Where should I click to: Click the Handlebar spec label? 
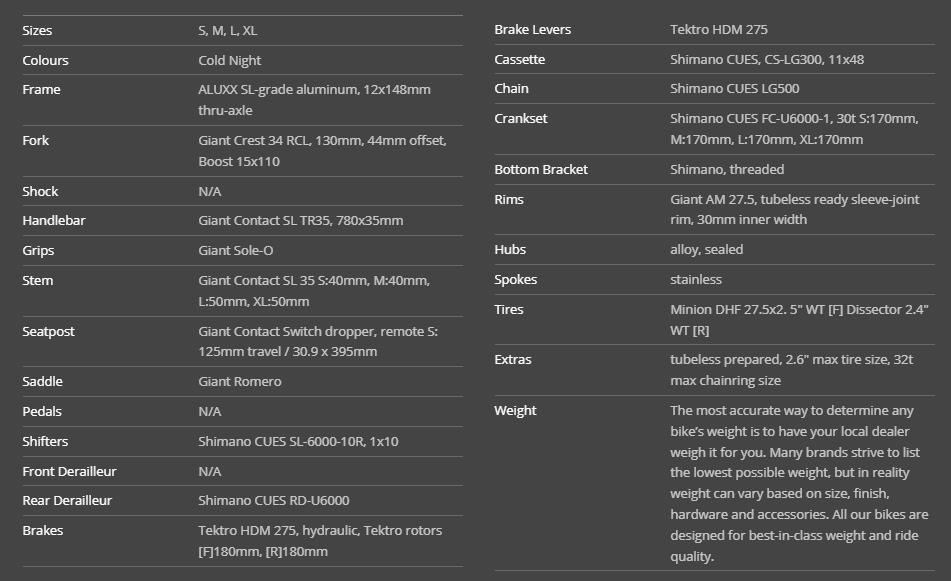point(54,221)
